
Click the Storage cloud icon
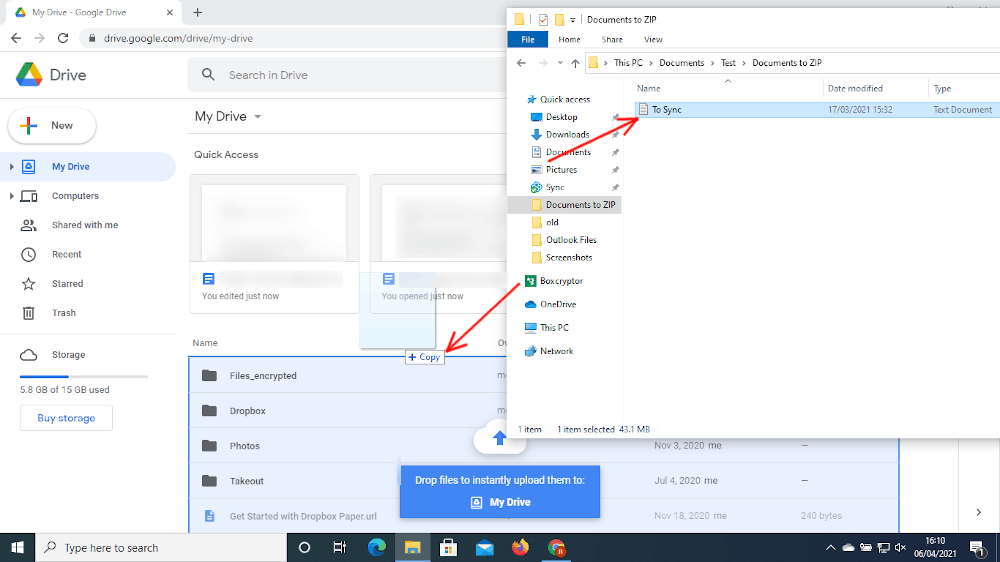[x=28, y=355]
